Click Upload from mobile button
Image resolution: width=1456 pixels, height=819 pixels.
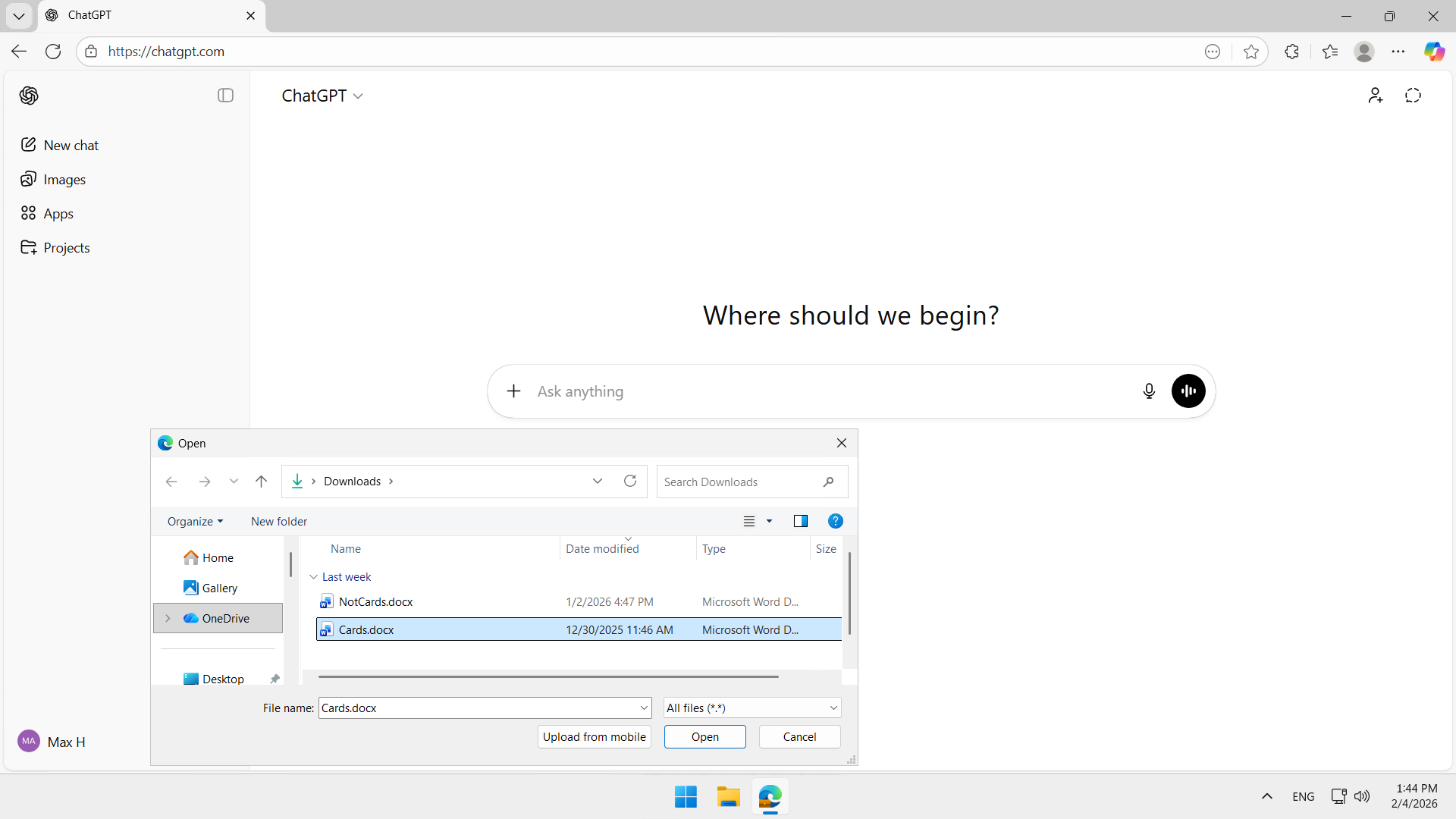click(x=594, y=737)
